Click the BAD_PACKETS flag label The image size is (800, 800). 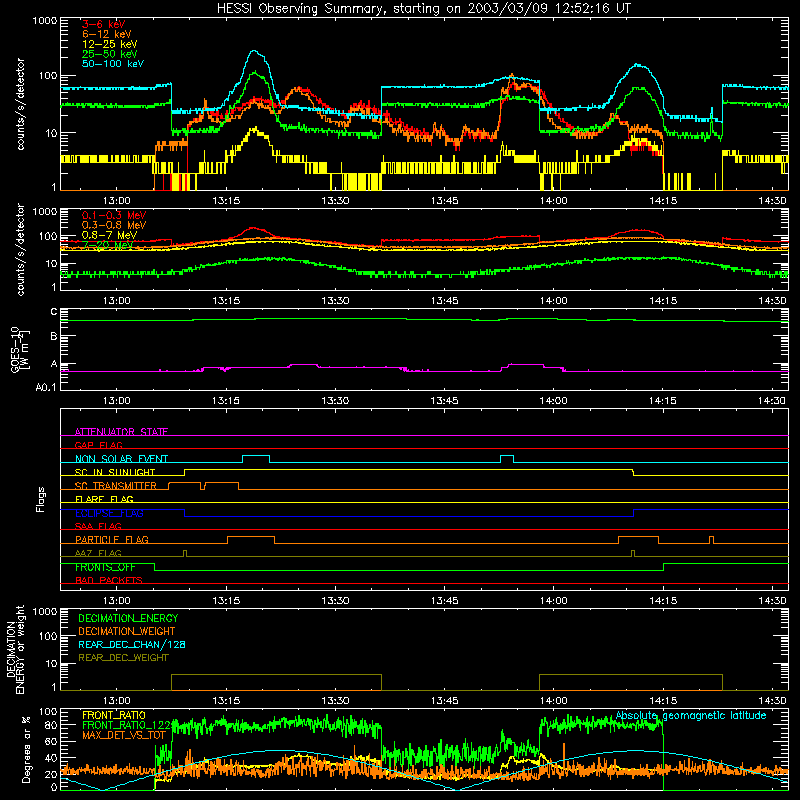click(109, 580)
